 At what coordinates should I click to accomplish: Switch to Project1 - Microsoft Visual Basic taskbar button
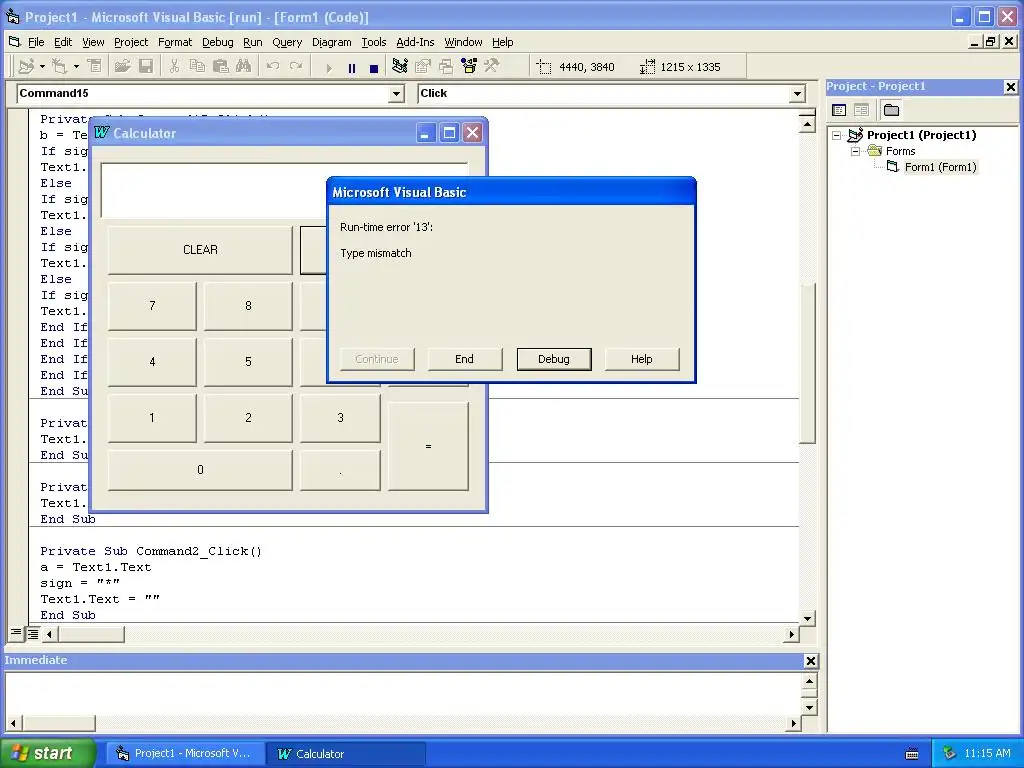point(185,754)
